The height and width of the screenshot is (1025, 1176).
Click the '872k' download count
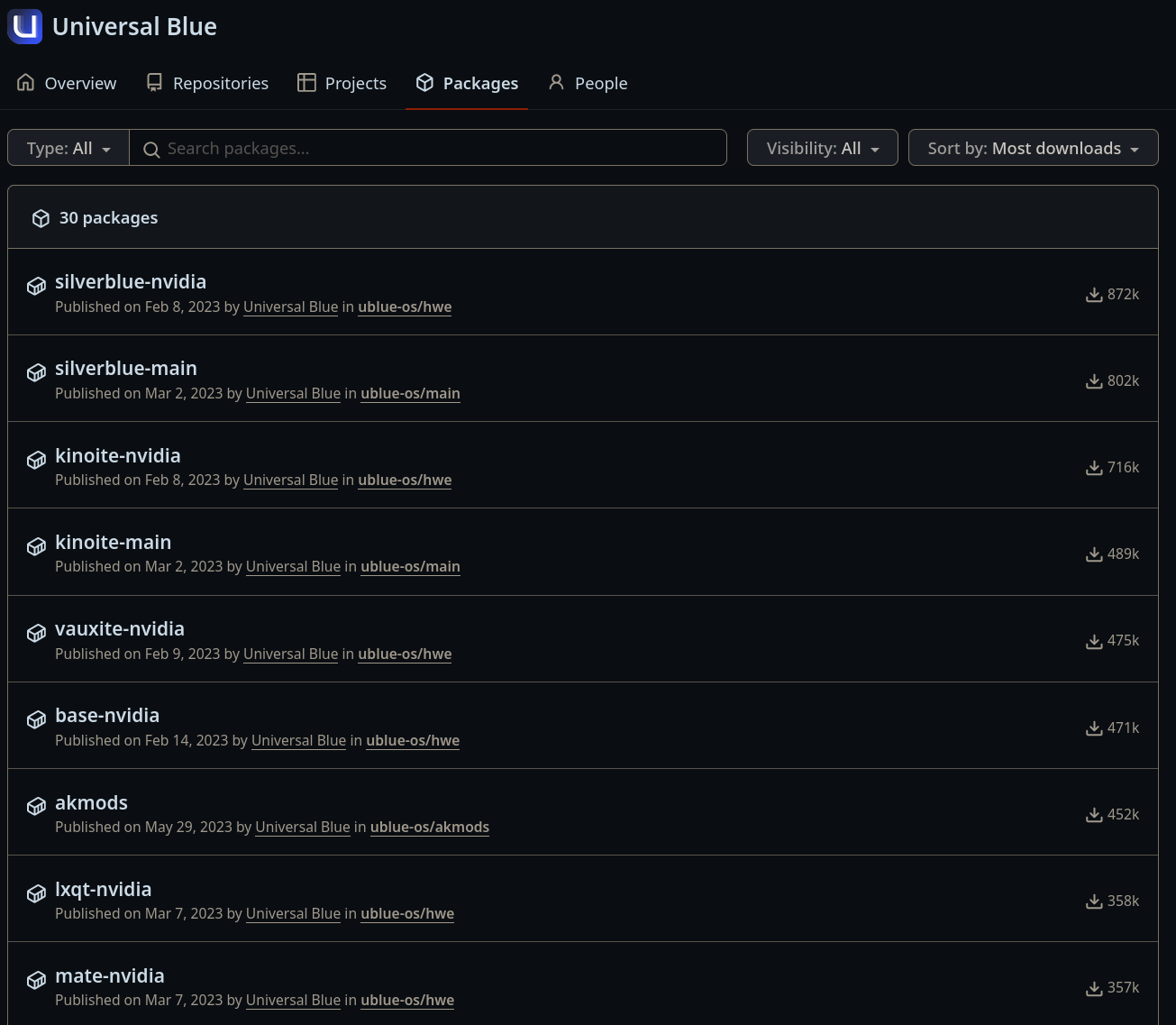click(x=1123, y=294)
